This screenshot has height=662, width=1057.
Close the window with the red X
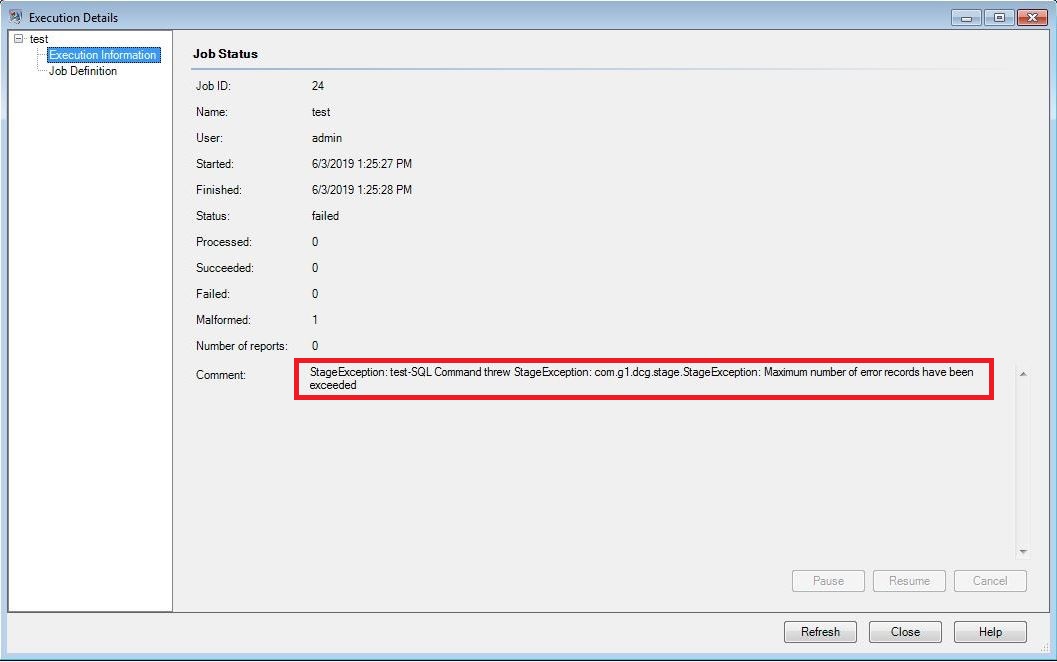tap(1032, 18)
